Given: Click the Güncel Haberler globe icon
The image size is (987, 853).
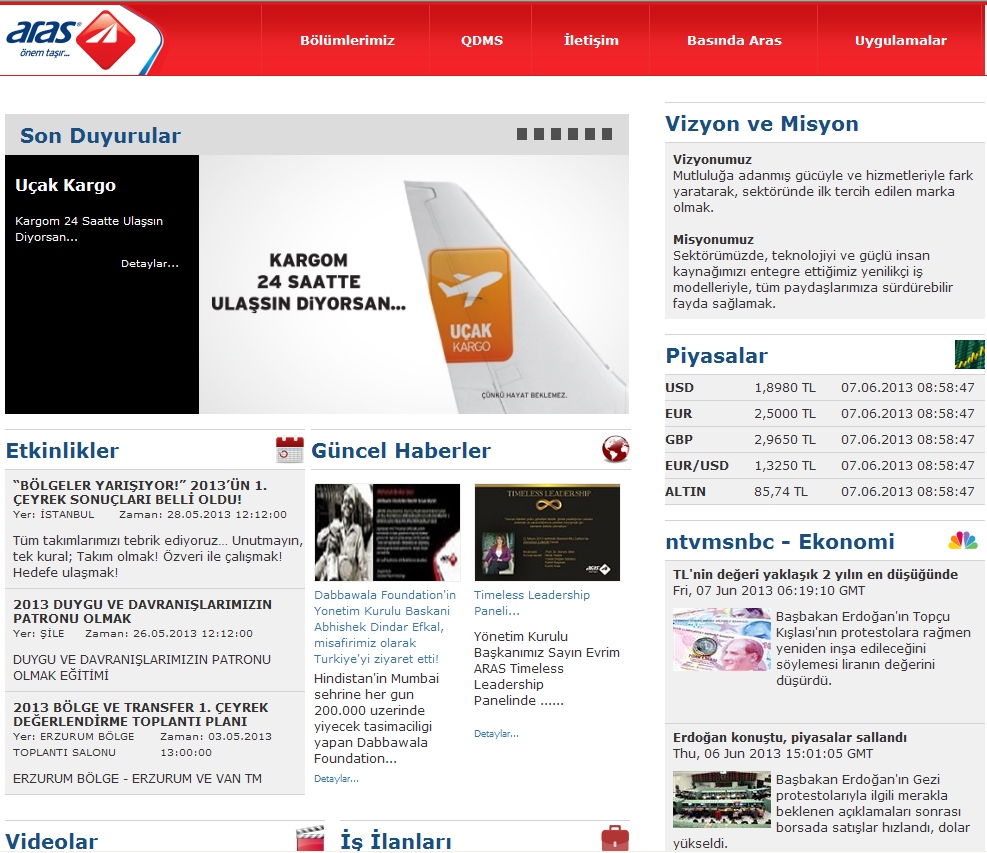Looking at the screenshot, I should pos(615,449).
